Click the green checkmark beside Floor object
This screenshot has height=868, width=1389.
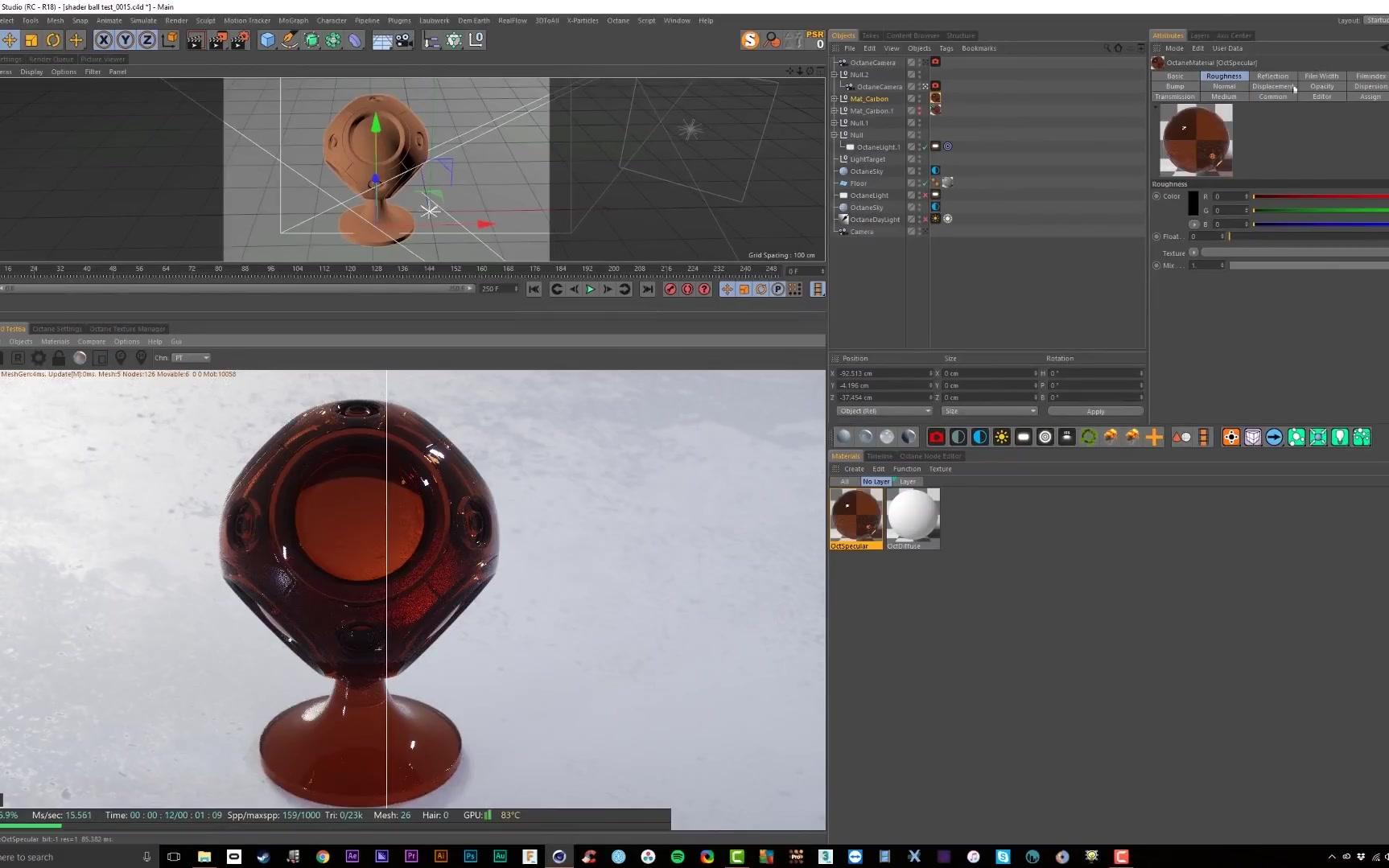coord(924,183)
